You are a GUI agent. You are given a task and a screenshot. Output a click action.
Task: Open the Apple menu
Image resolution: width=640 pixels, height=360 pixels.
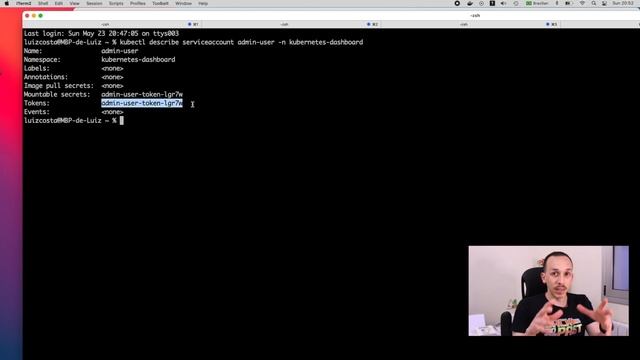(x=7, y=3)
